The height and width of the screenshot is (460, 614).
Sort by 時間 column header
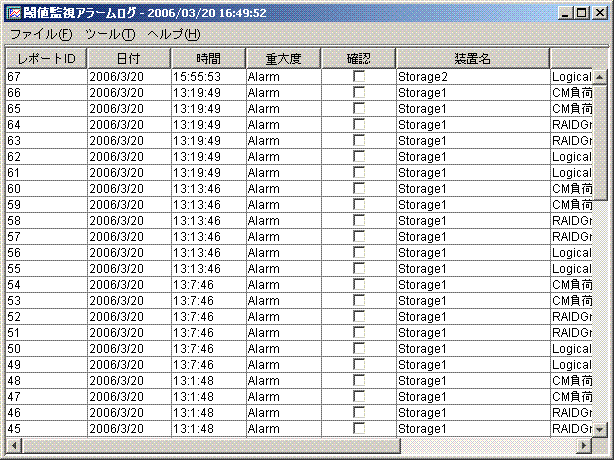pos(208,59)
